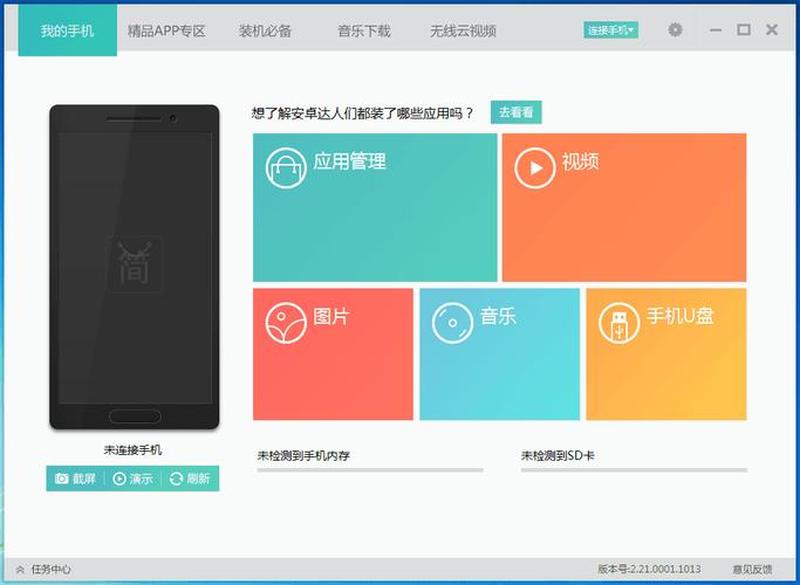
Task: Click the 音乐 tile title text
Action: pyautogui.click(x=498, y=316)
